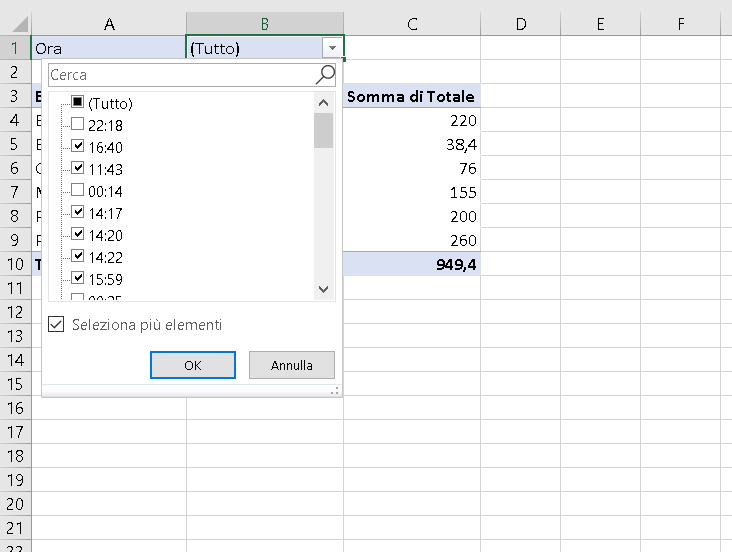
Task: Click the grand total cell 949,4
Action: point(412,264)
